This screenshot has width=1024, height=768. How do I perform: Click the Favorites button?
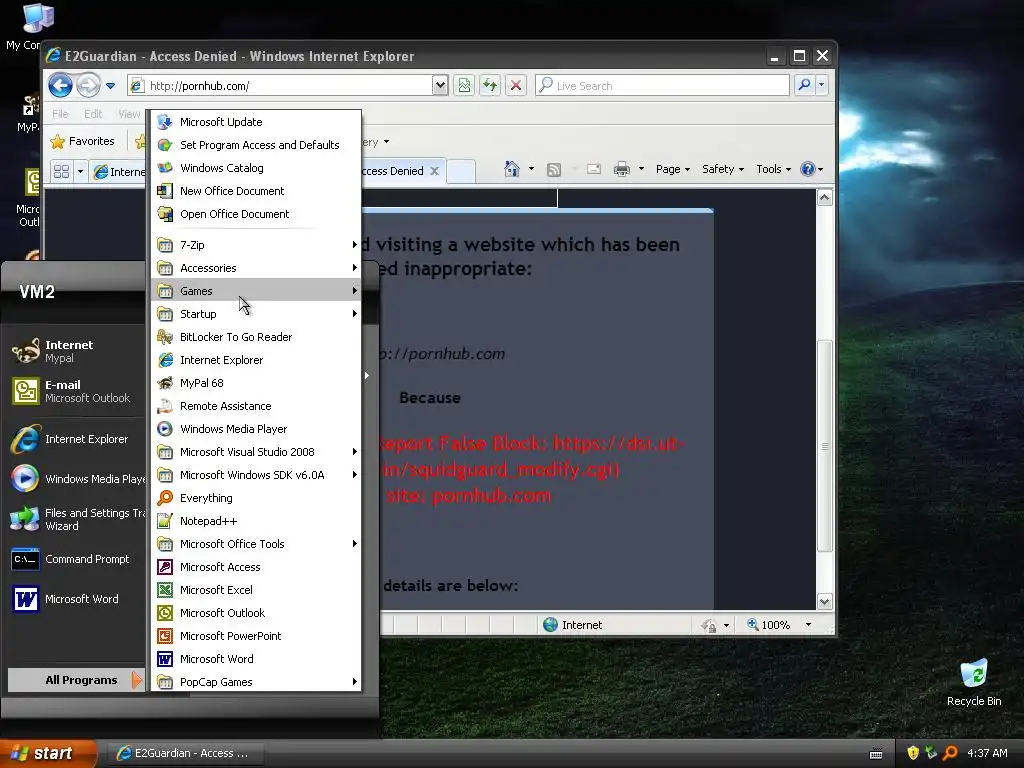click(x=83, y=141)
